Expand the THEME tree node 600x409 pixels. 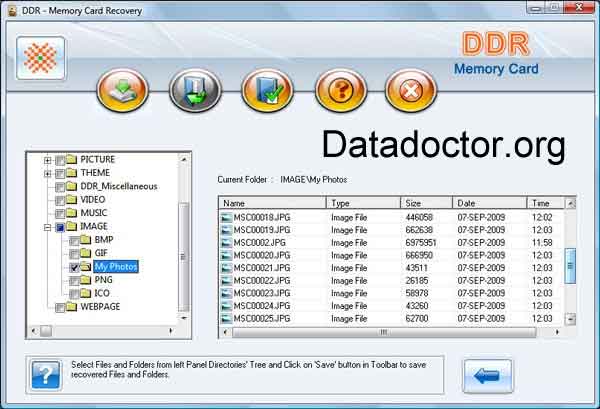[47, 174]
